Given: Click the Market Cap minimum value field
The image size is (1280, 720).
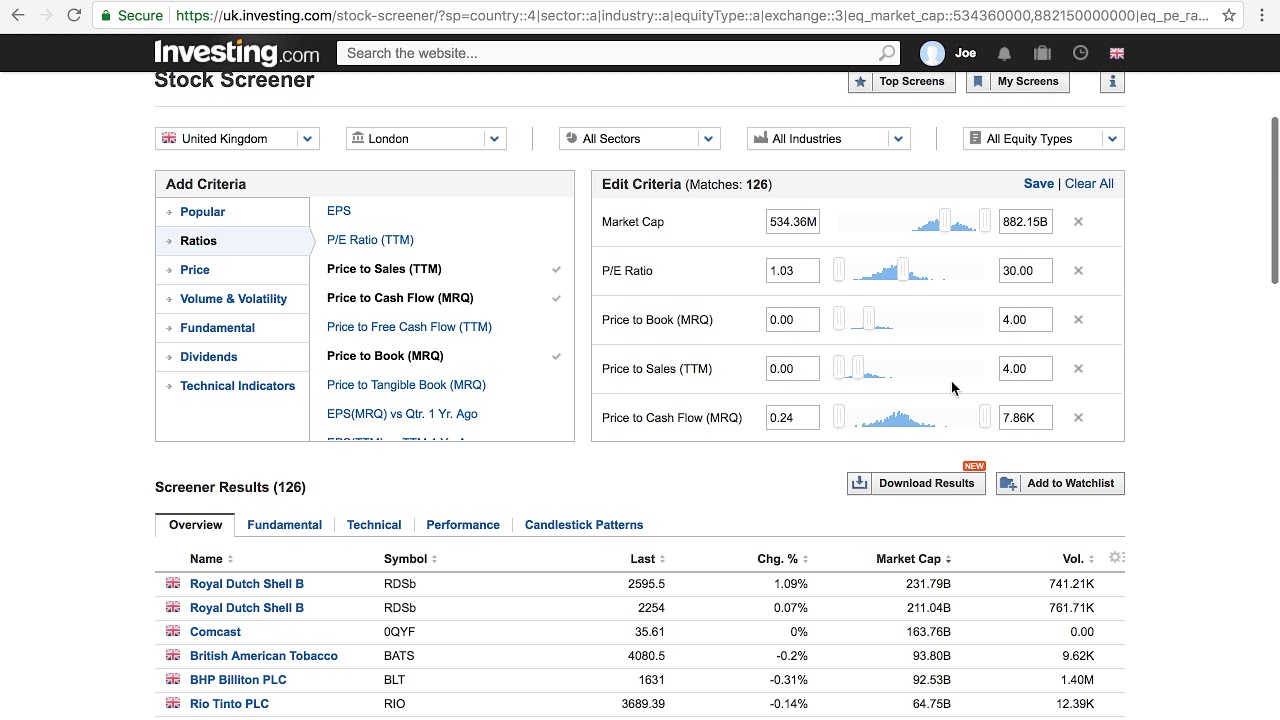Looking at the screenshot, I should 792,222.
